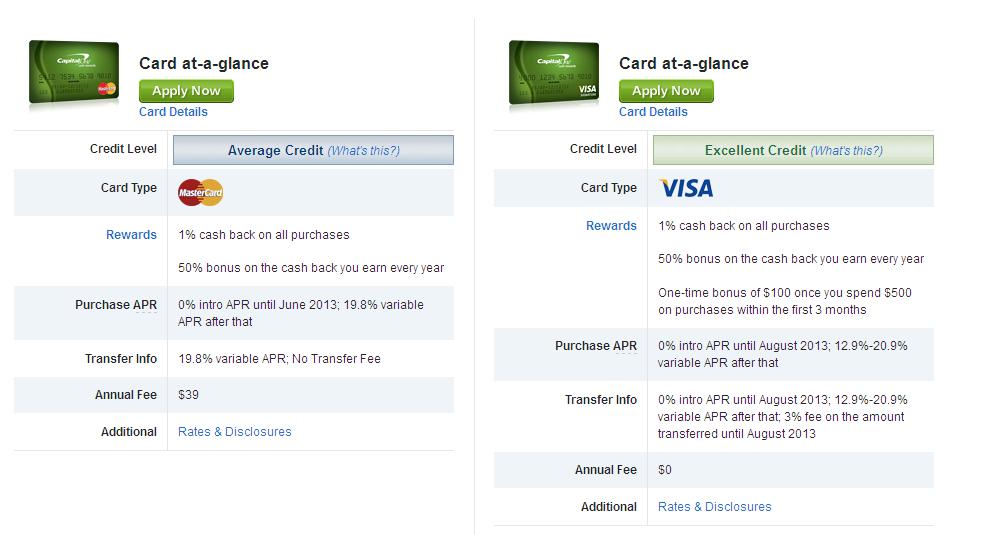Open Rewards link in the Visa table
Viewport: 981px width, 535px height.
point(611,226)
